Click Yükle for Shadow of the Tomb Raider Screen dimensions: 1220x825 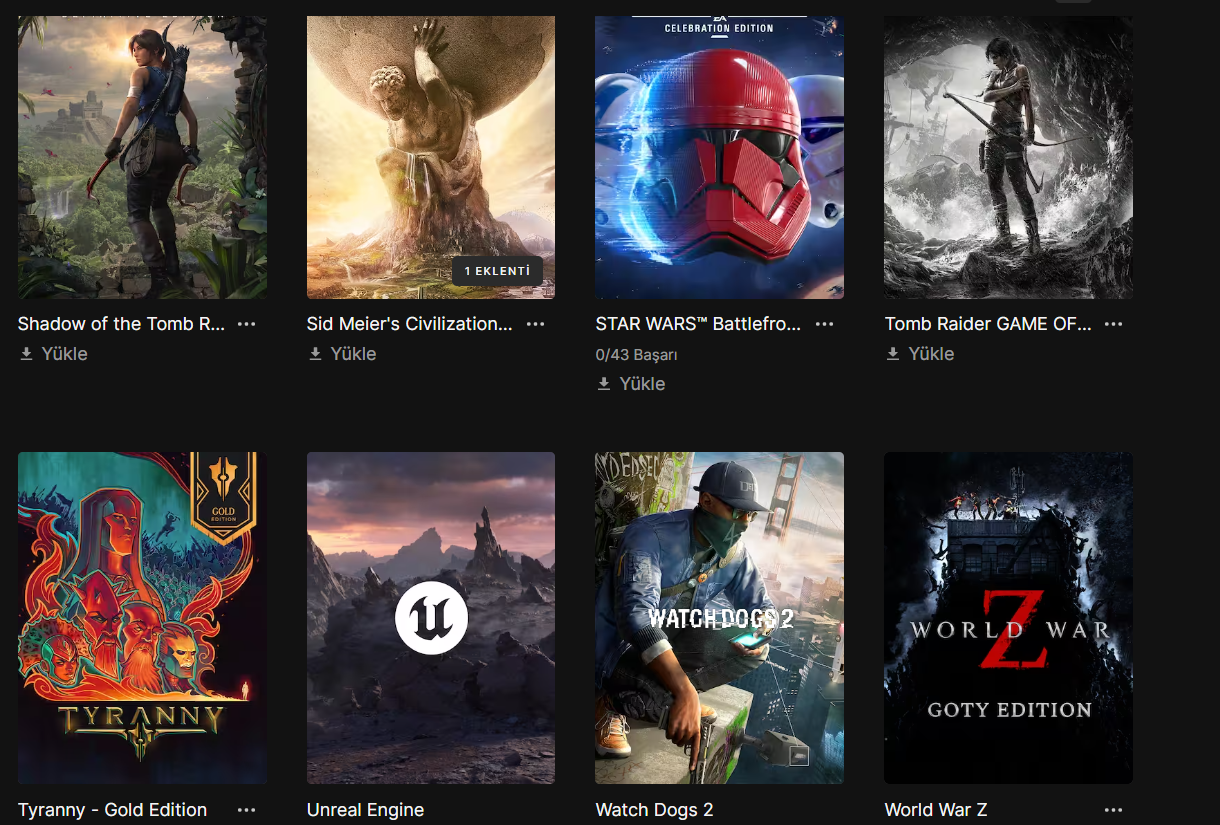[x=65, y=354]
